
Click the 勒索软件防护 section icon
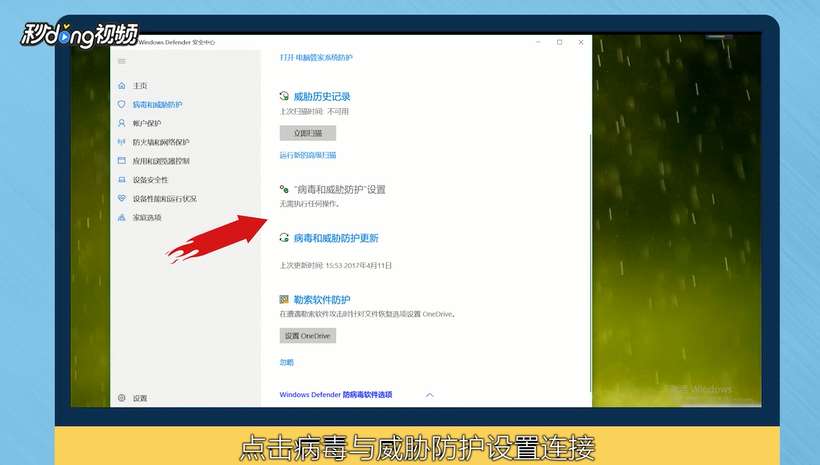pos(284,299)
